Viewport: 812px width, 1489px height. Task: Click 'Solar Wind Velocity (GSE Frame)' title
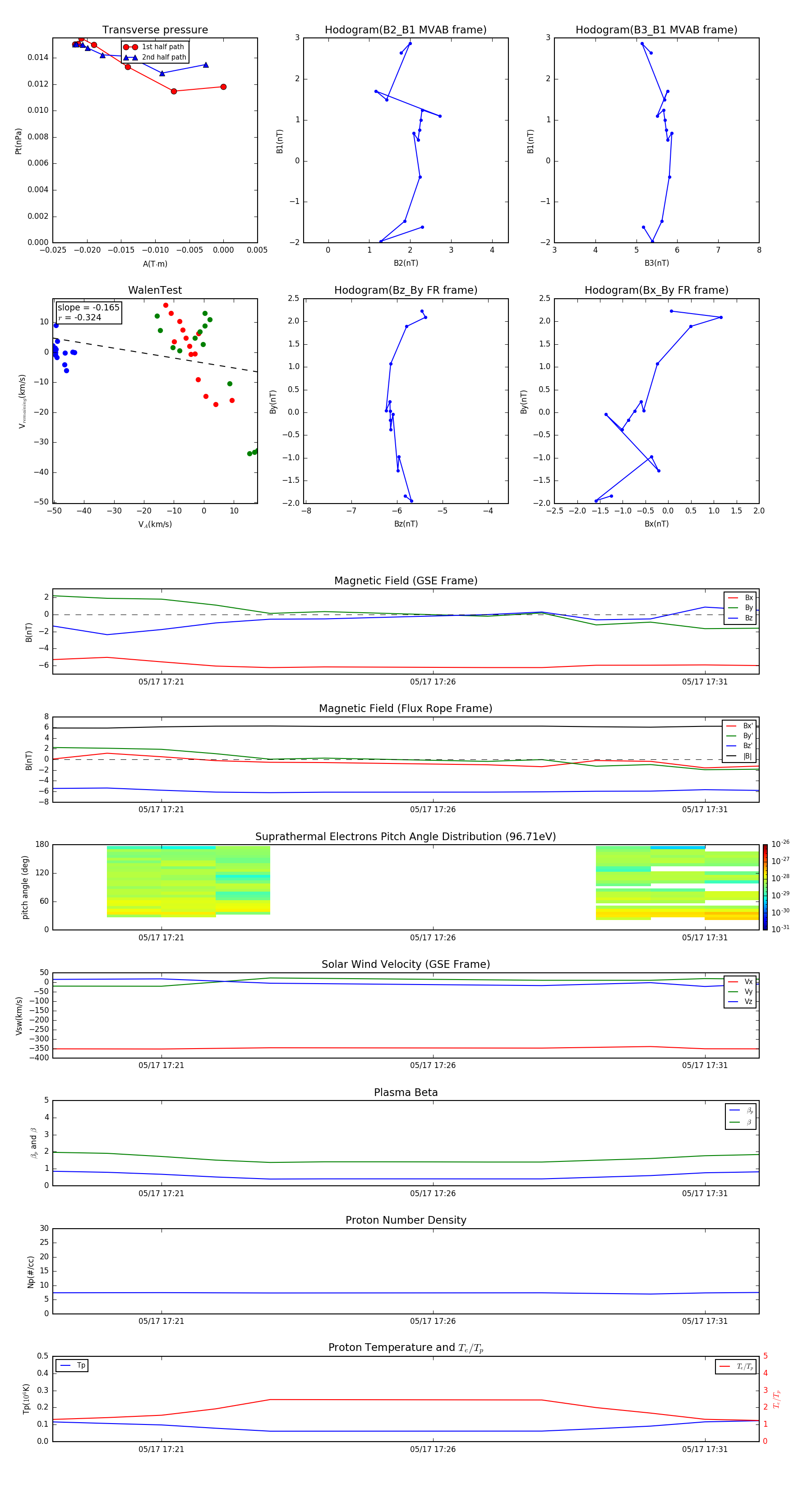(406, 964)
